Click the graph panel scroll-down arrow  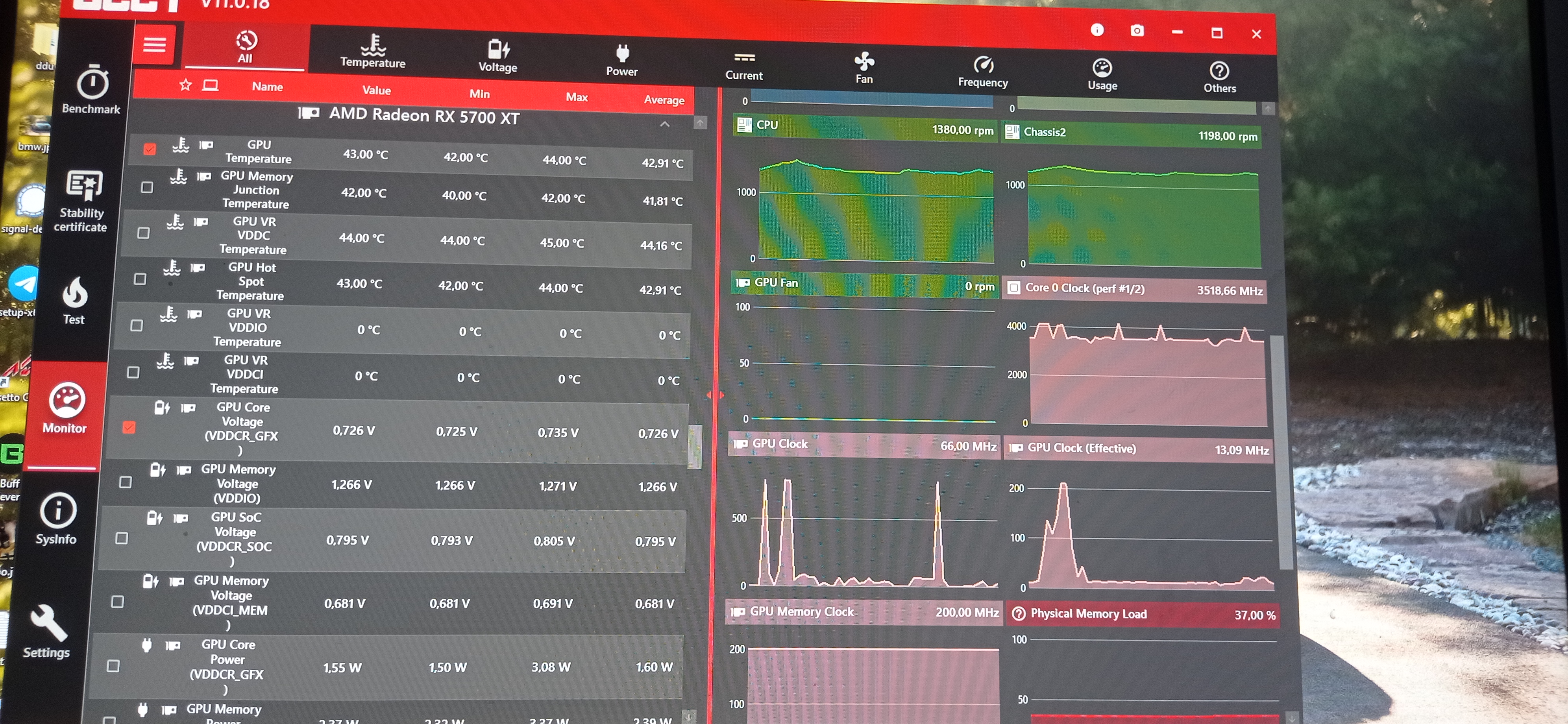point(1292,718)
